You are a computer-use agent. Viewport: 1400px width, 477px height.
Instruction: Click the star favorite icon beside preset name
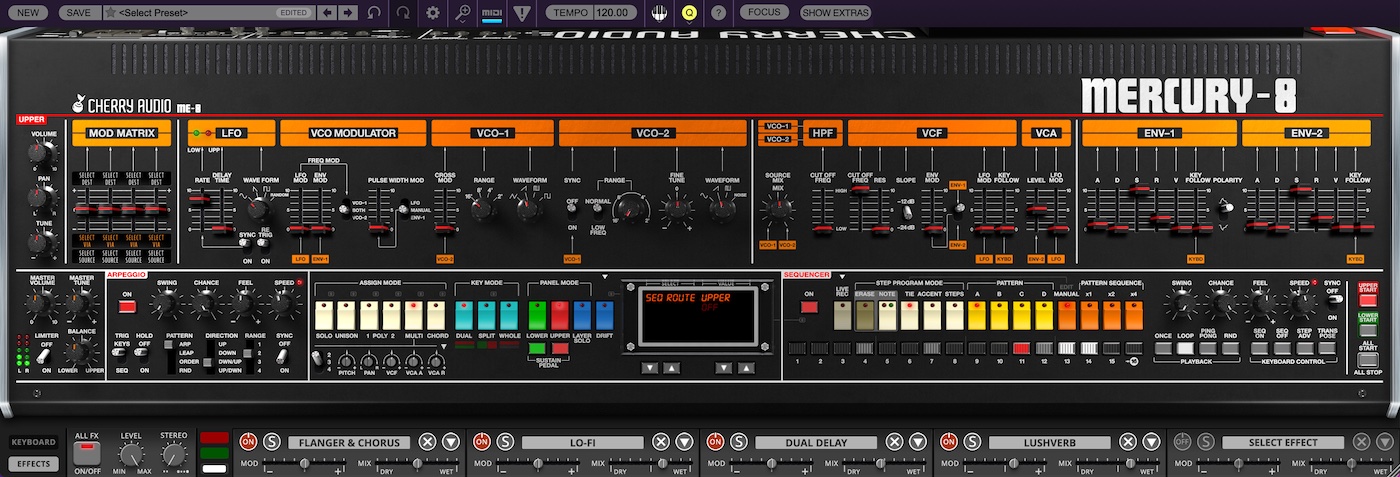pos(109,13)
